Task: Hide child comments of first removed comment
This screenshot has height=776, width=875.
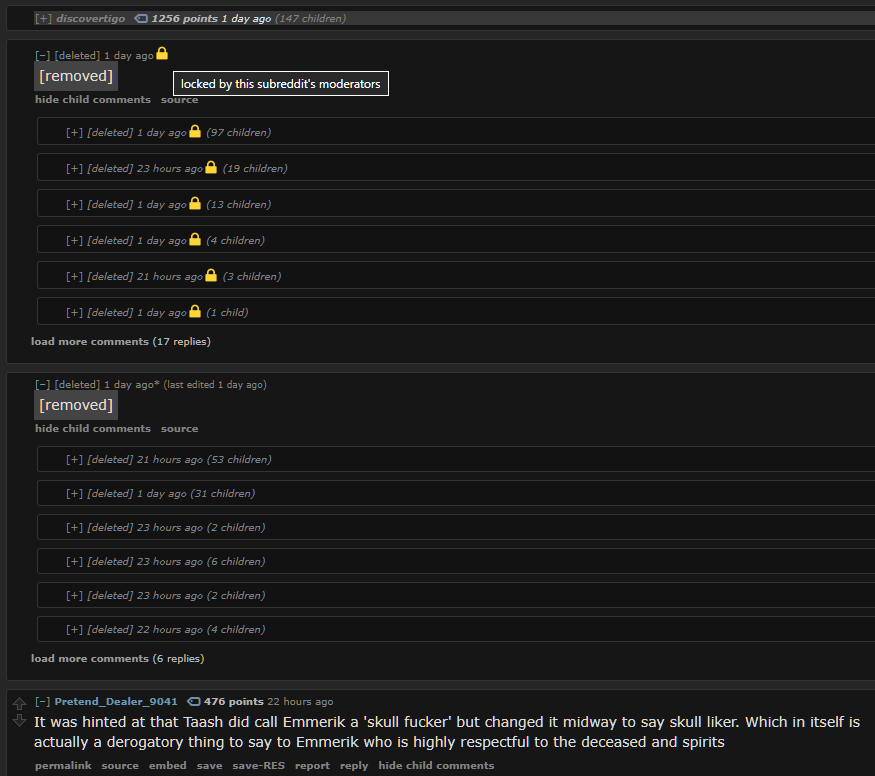Action: (x=93, y=99)
